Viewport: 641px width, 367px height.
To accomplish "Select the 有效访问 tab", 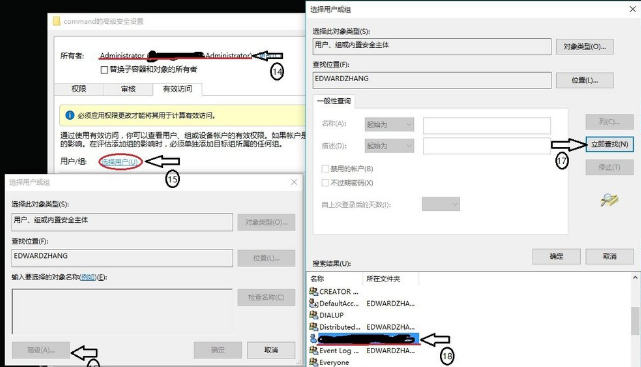I will [177, 89].
